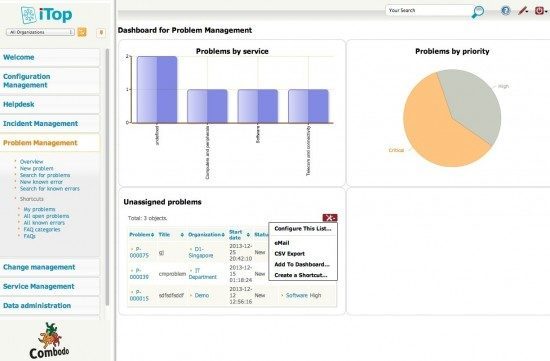Screen dimensions: 550x361
Task: Click the red list tools button
Action: (330, 218)
